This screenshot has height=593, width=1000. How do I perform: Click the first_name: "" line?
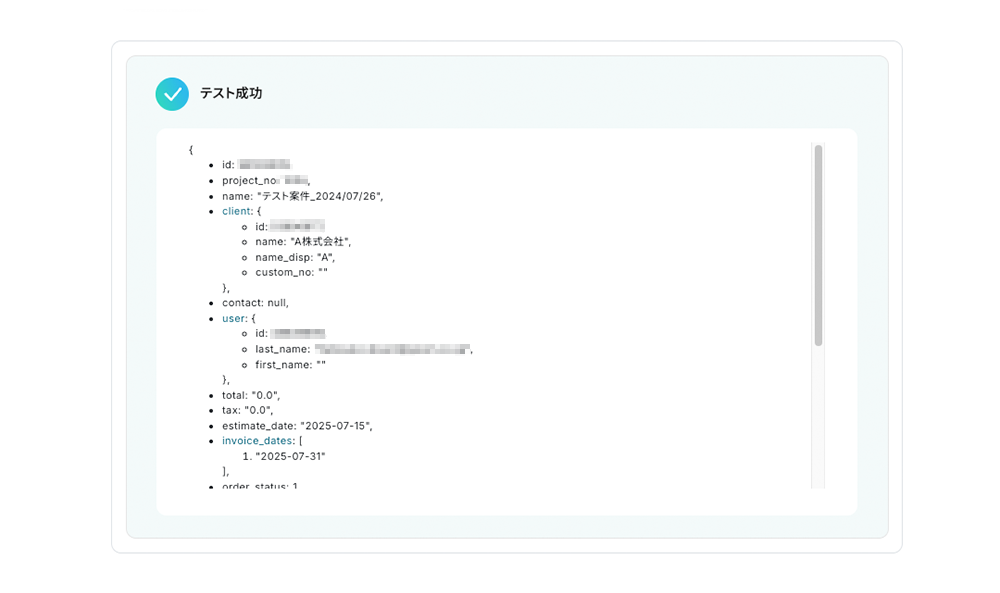[291, 365]
